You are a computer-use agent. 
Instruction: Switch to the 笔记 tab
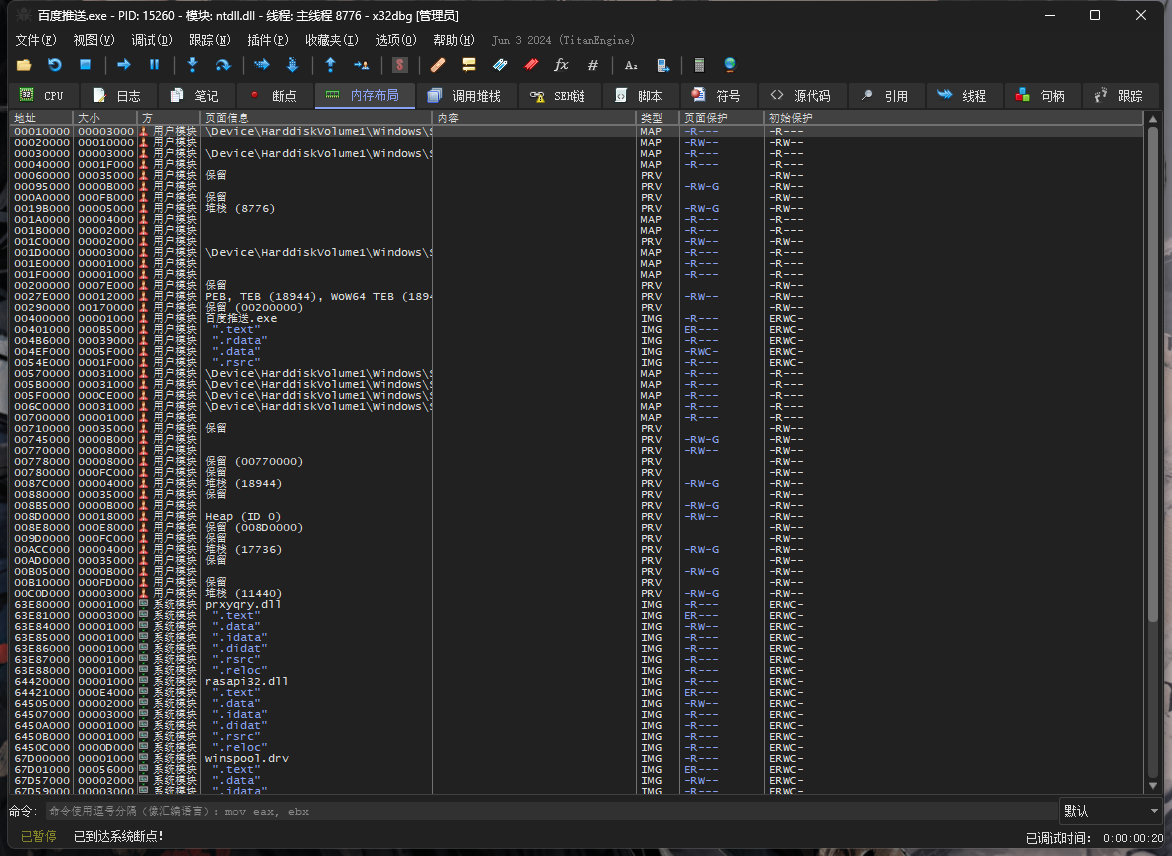[195, 96]
